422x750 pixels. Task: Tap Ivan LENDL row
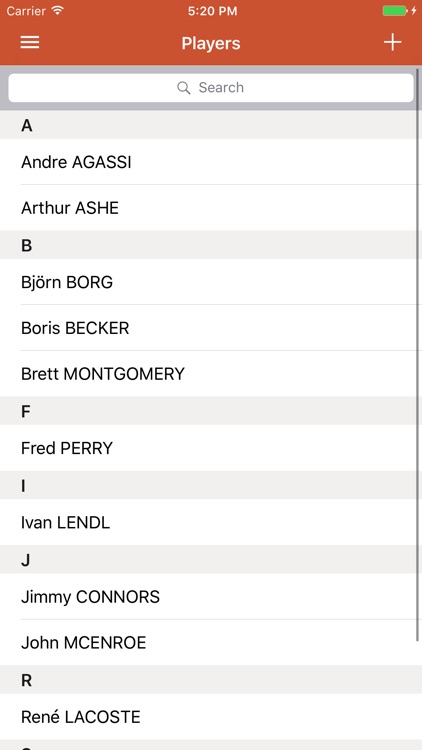click(211, 522)
